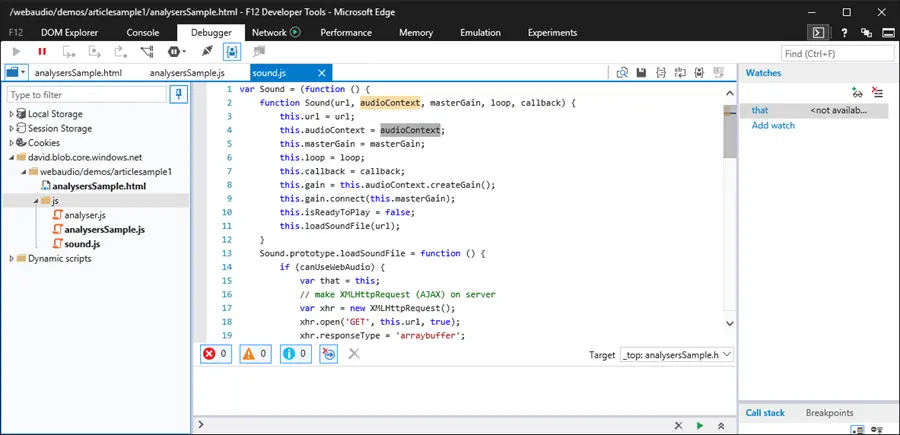Screen dimensions: 900x435
Task: Switch to the analysersSample.js document tab
Action: (187, 73)
